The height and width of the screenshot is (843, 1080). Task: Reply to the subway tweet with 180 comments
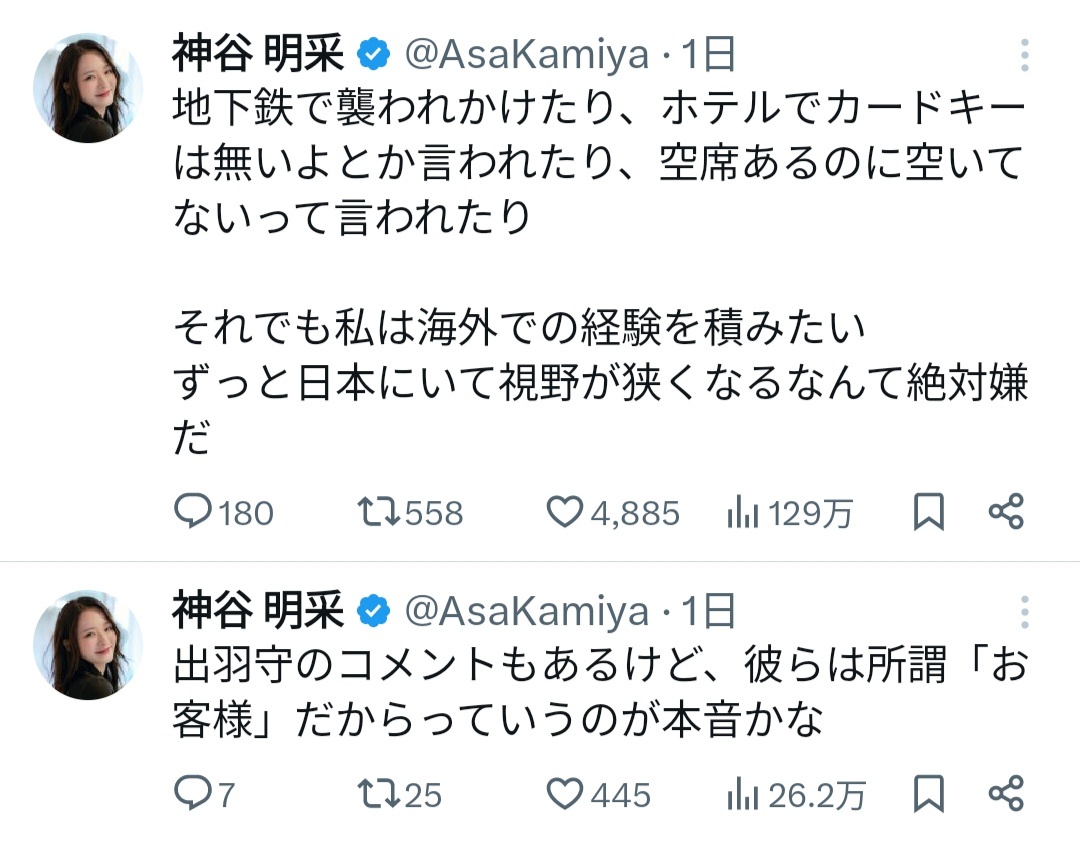[191, 513]
